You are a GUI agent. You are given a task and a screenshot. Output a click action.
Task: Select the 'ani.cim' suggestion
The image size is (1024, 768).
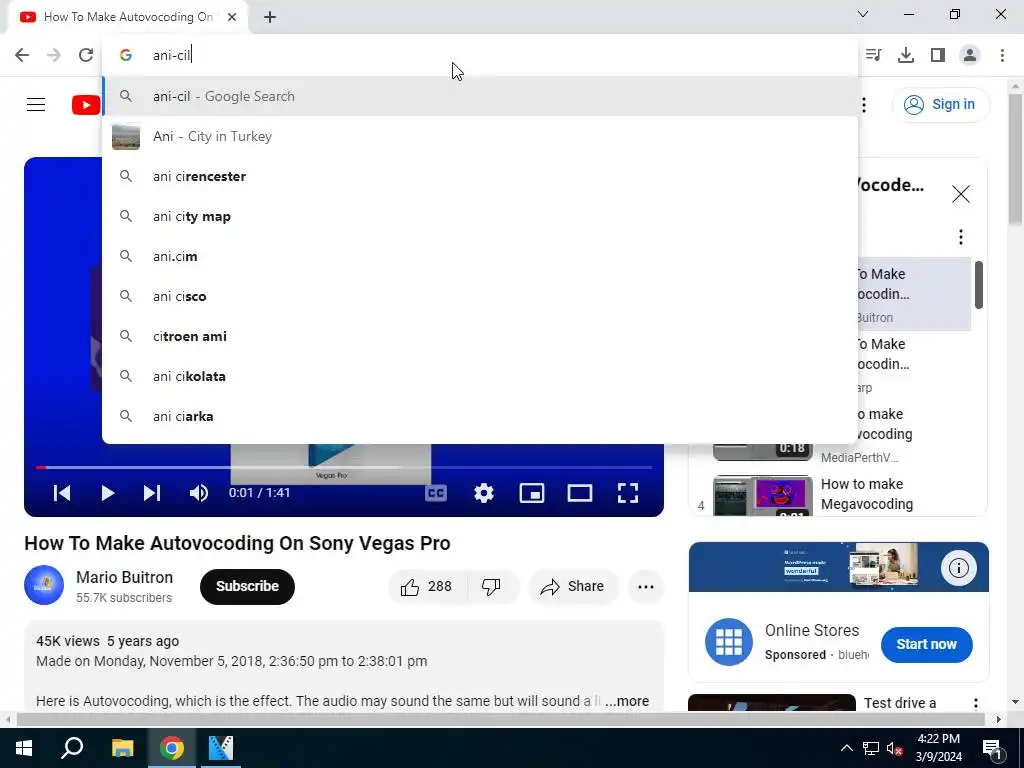coord(480,256)
